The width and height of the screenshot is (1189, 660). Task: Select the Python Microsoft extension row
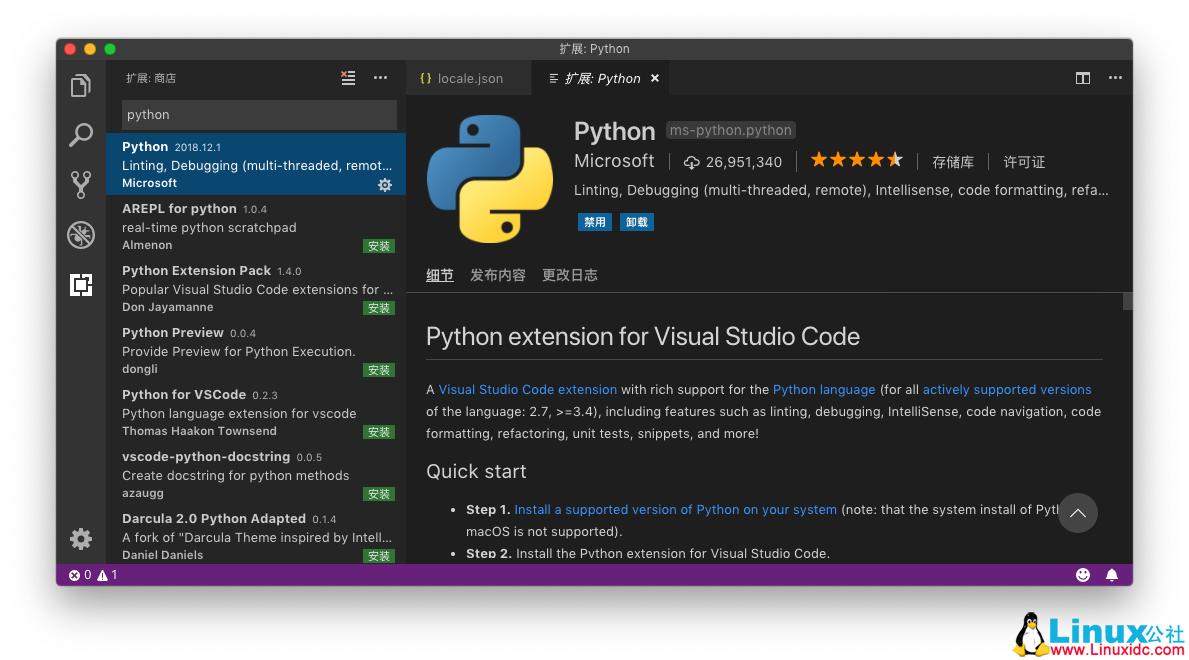point(256,164)
